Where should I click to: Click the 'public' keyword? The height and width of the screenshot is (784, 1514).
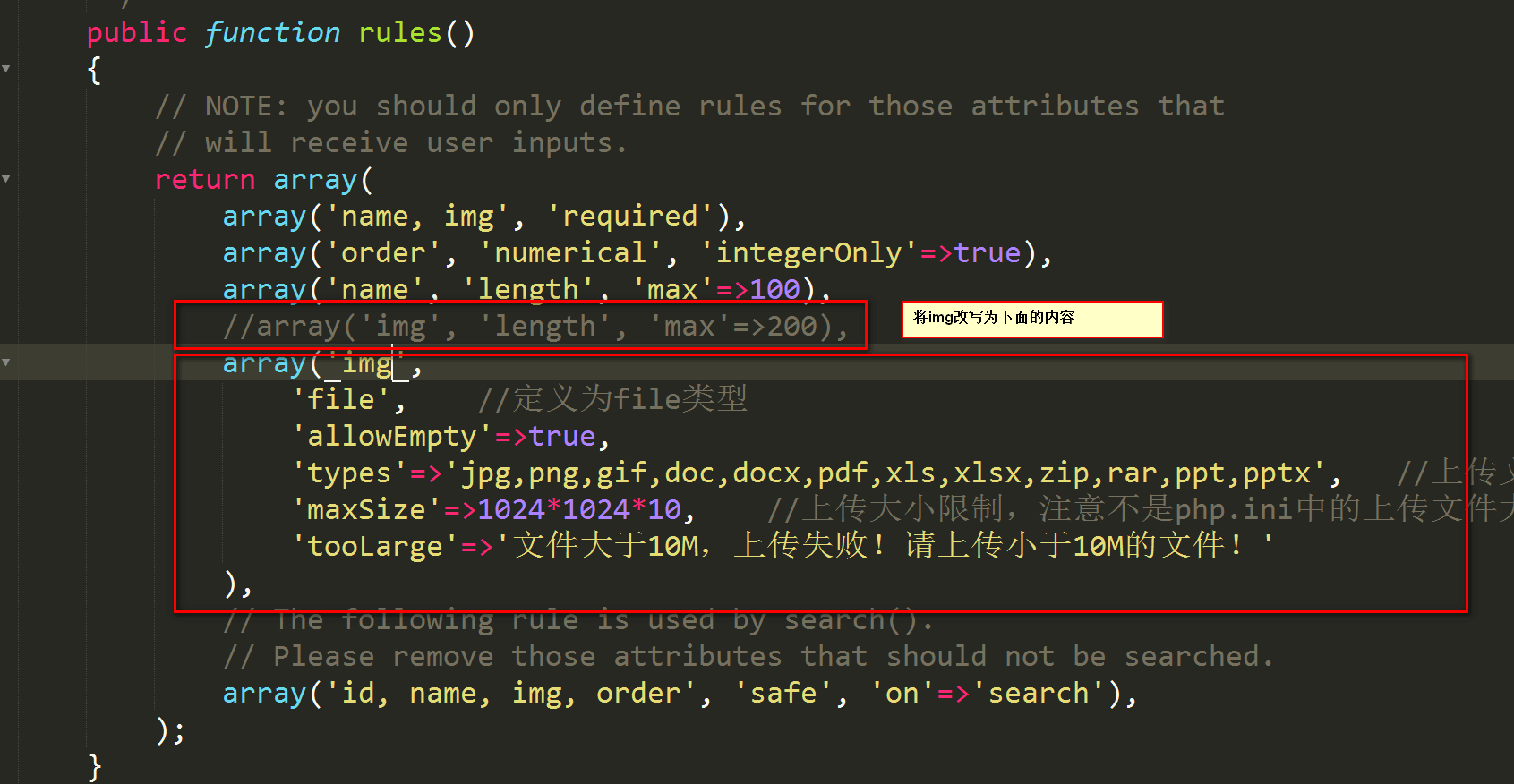click(137, 33)
